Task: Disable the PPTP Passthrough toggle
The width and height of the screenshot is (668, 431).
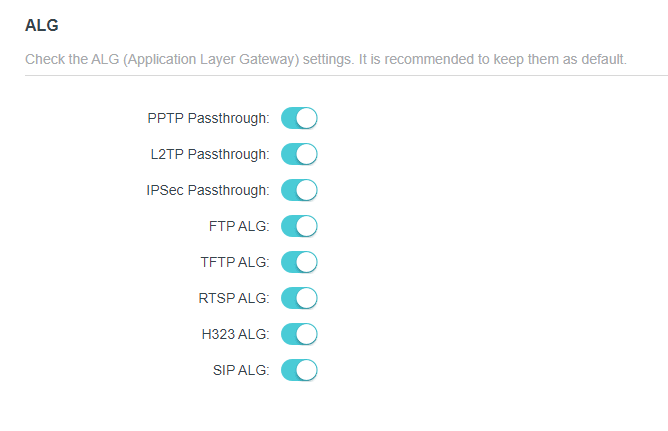Action: click(x=299, y=118)
